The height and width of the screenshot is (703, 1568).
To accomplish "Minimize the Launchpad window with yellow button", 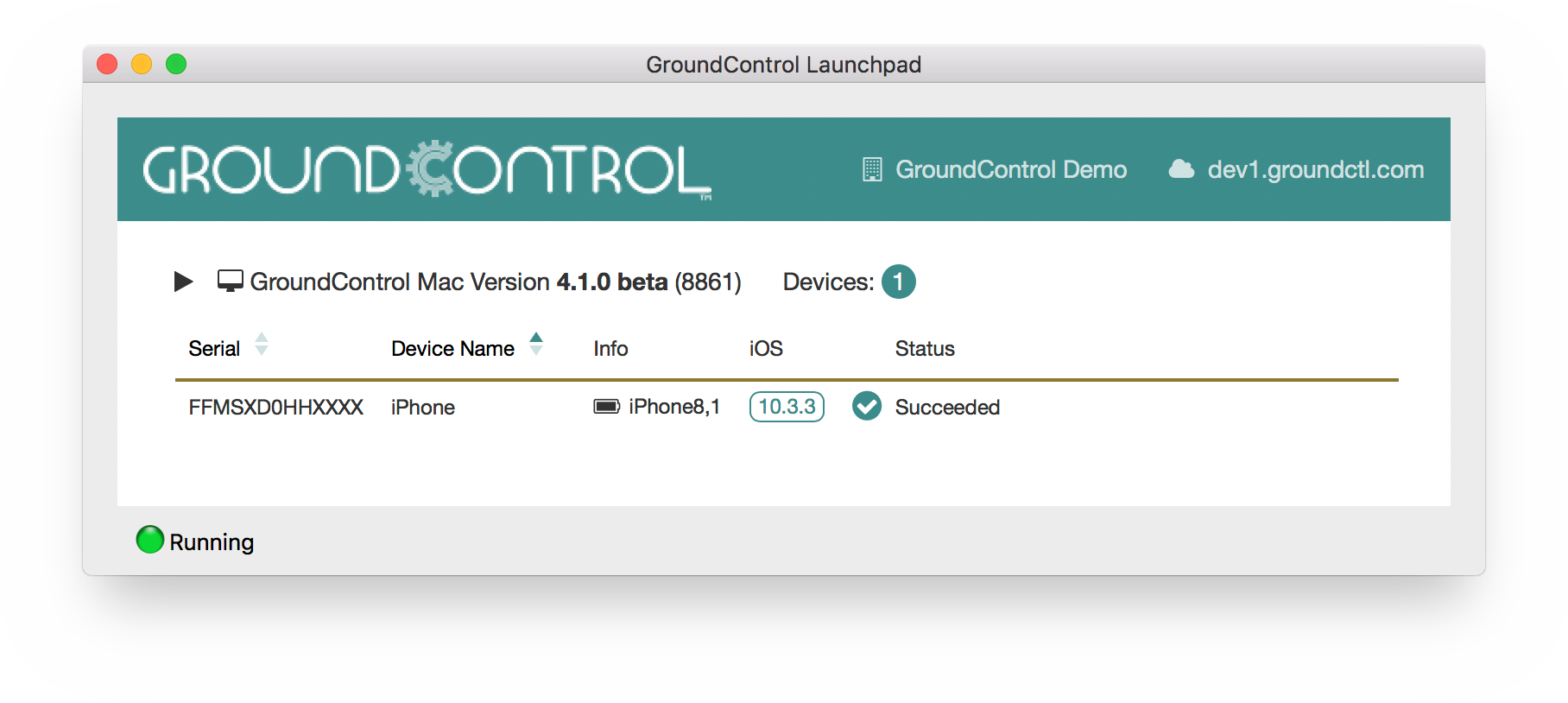I will tap(142, 64).
